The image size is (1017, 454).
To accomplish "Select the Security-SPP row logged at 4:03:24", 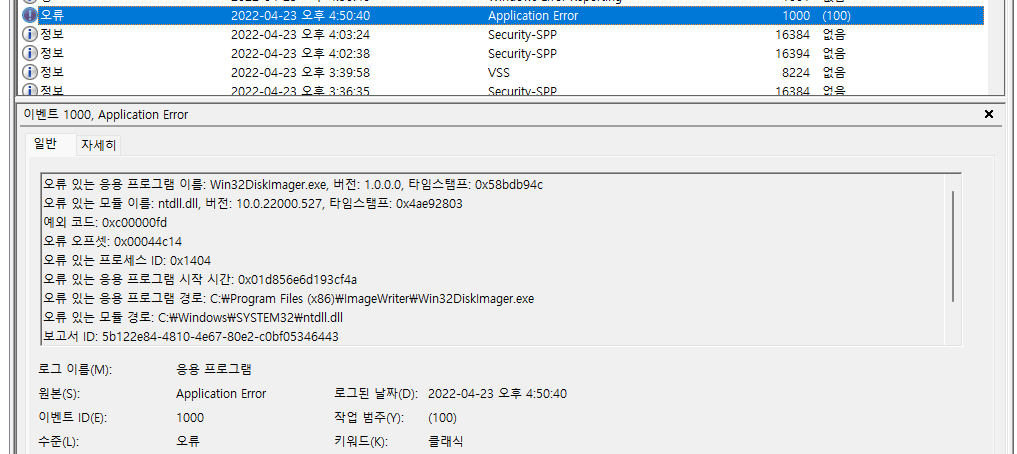I will tap(503, 34).
